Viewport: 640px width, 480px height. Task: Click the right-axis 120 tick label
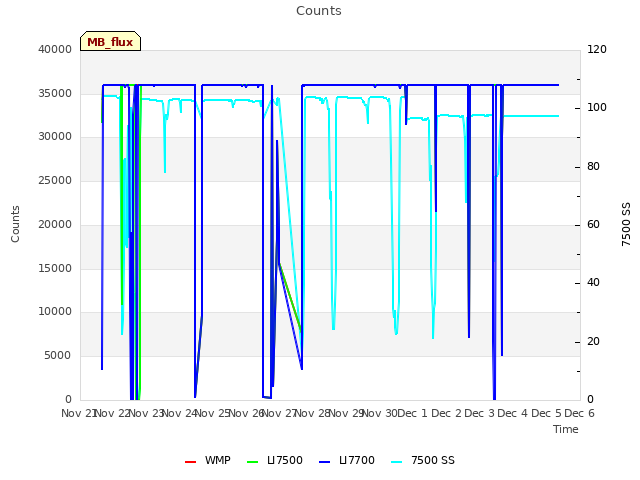(597, 49)
